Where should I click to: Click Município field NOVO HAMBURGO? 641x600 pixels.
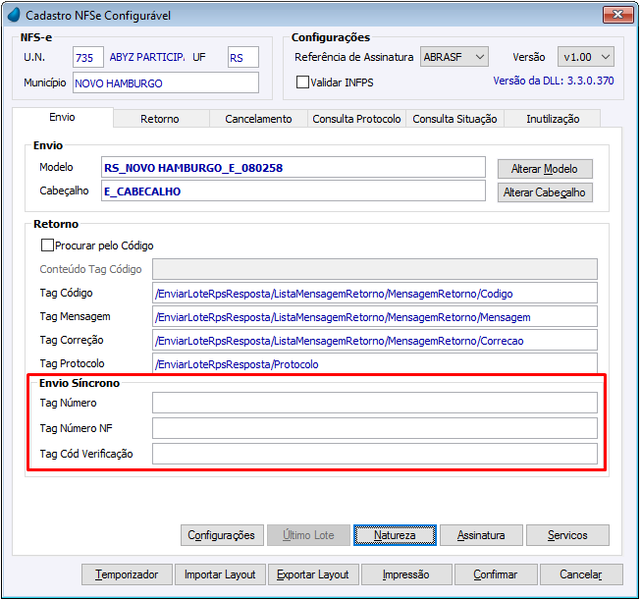tap(166, 83)
